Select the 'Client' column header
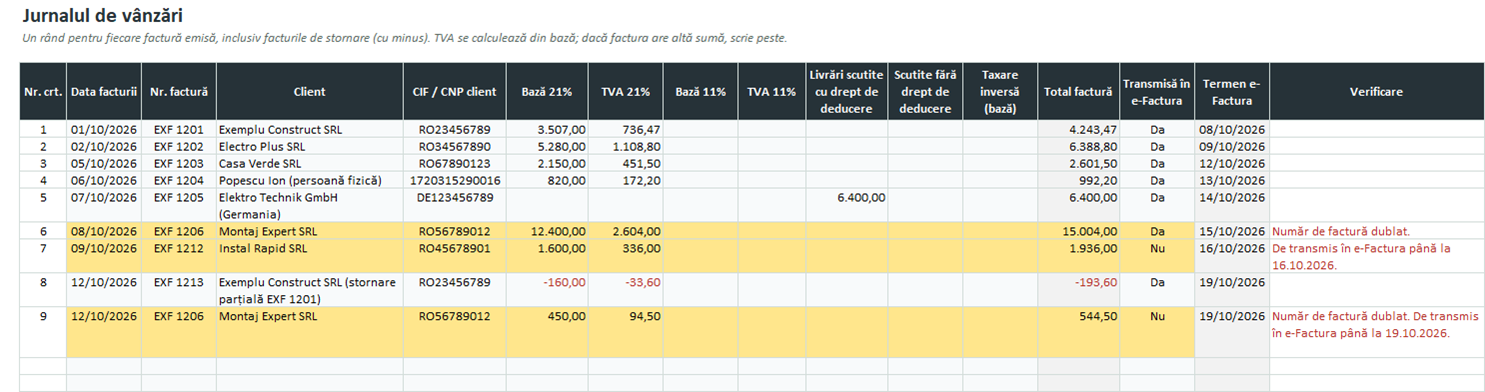This screenshot has width=1485, height=392. pyautogui.click(x=309, y=91)
